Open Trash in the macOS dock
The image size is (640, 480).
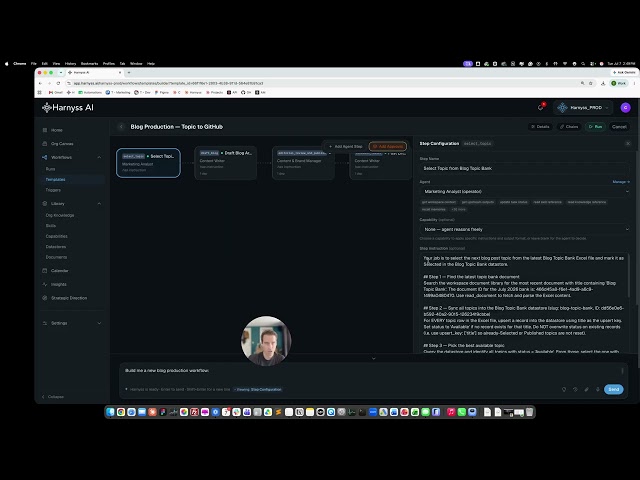529,412
